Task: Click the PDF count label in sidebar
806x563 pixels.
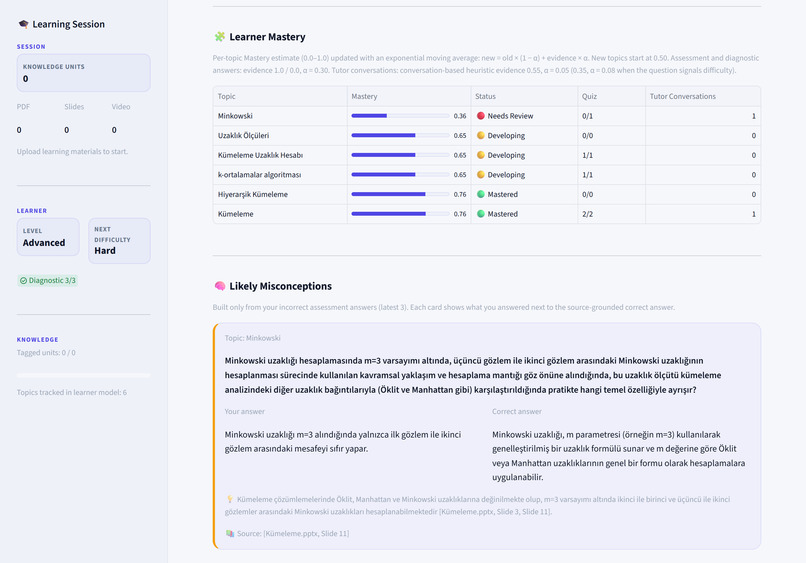Action: [23, 106]
